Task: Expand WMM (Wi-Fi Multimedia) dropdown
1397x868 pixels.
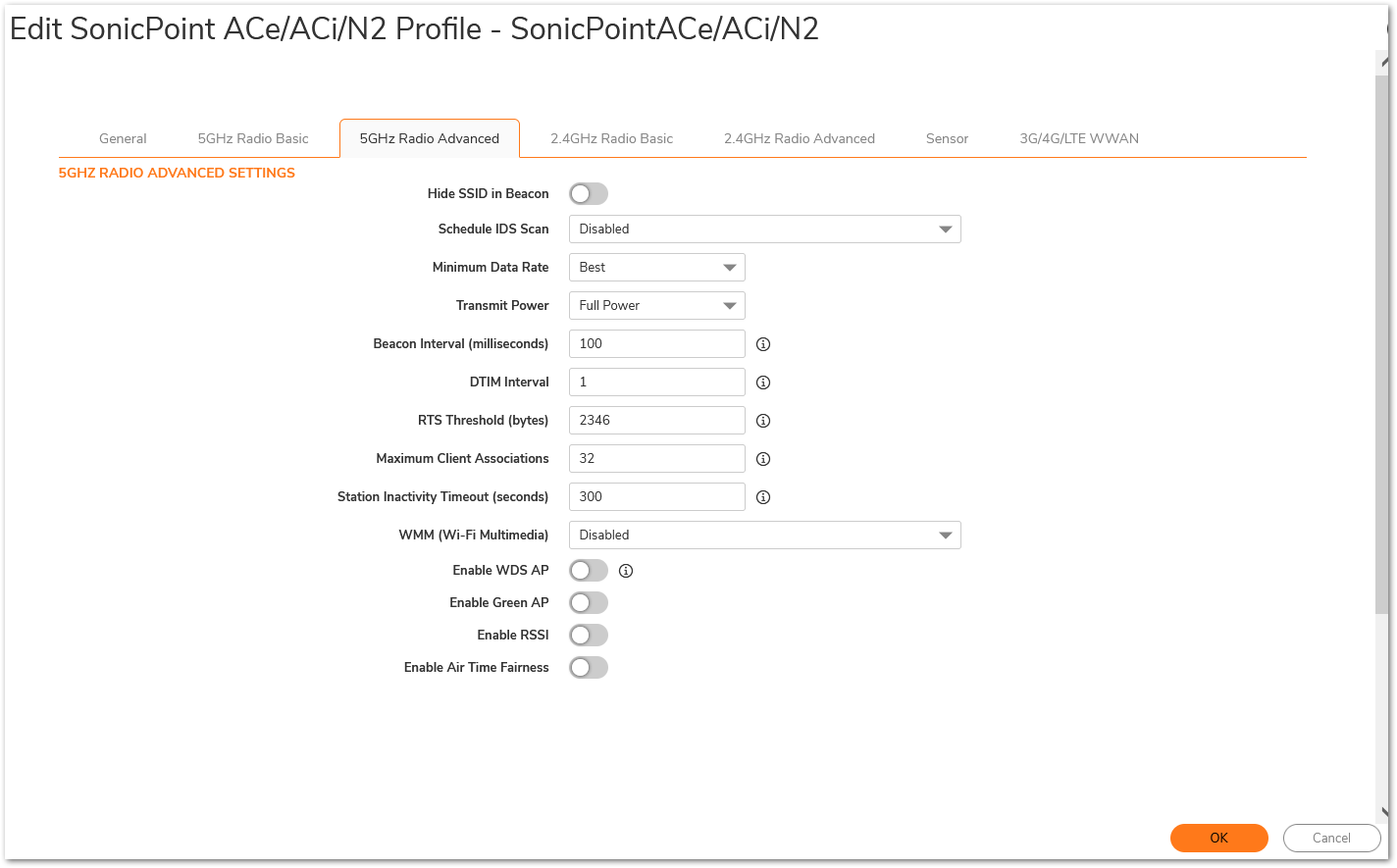Action: tap(764, 536)
